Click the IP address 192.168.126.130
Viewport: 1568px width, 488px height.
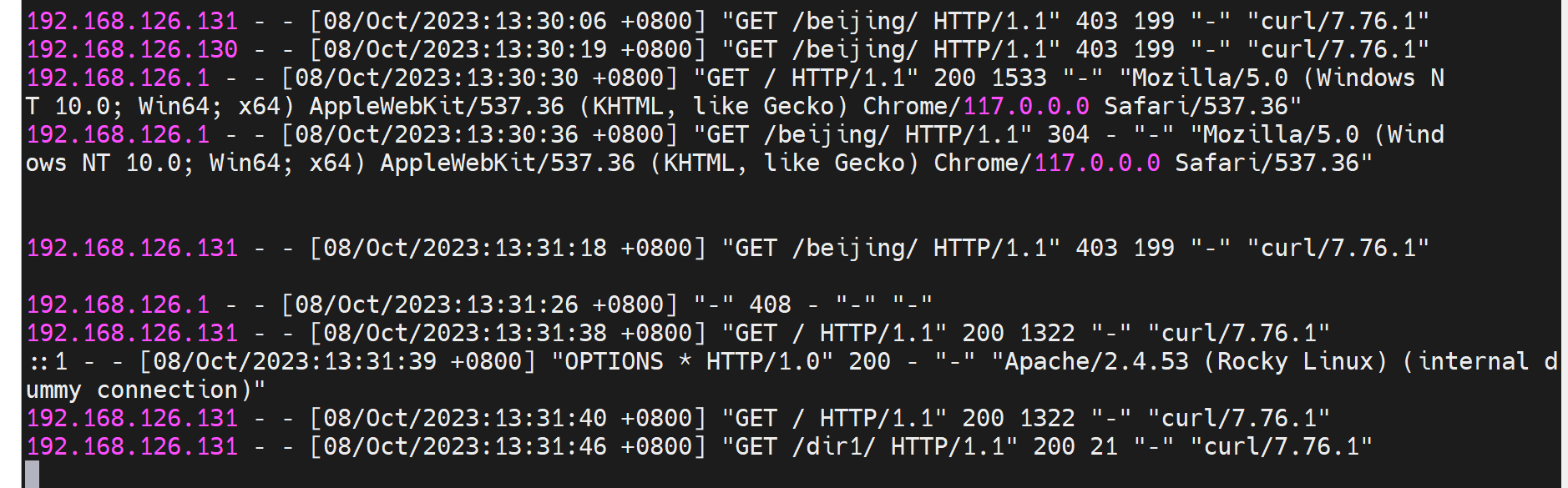point(132,49)
